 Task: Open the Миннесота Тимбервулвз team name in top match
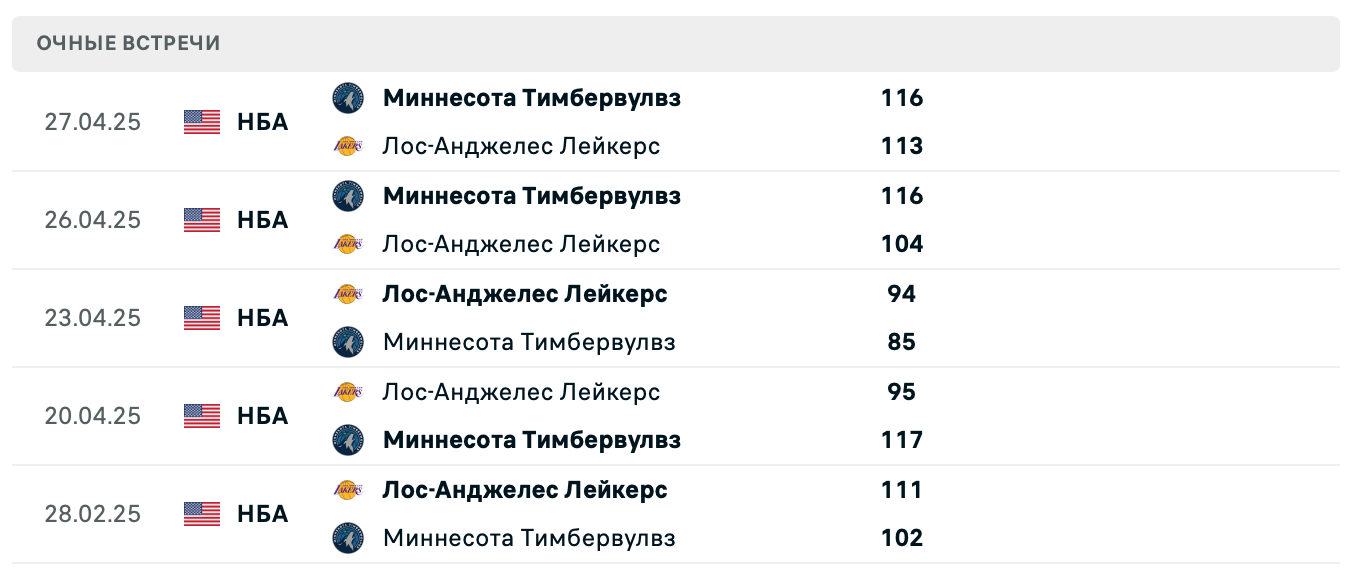tap(531, 98)
